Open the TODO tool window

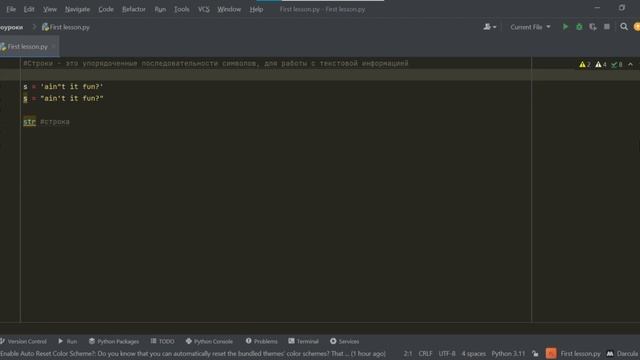(162, 341)
